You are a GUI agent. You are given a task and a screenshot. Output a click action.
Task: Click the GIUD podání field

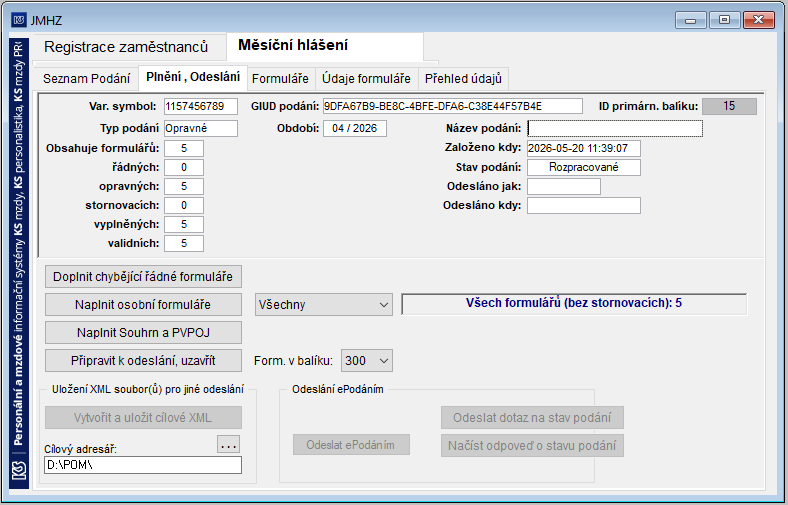pos(453,107)
